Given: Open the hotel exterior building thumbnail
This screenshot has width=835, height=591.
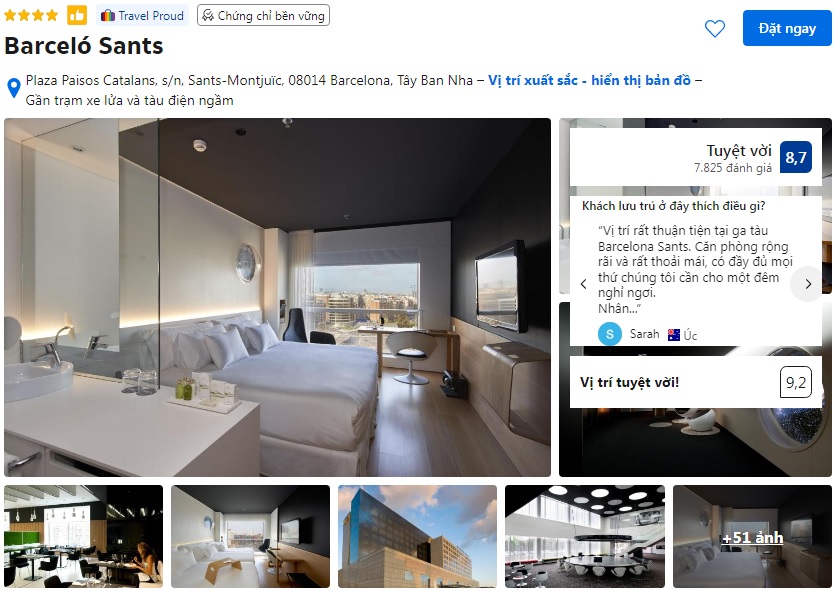Looking at the screenshot, I should click(x=418, y=536).
